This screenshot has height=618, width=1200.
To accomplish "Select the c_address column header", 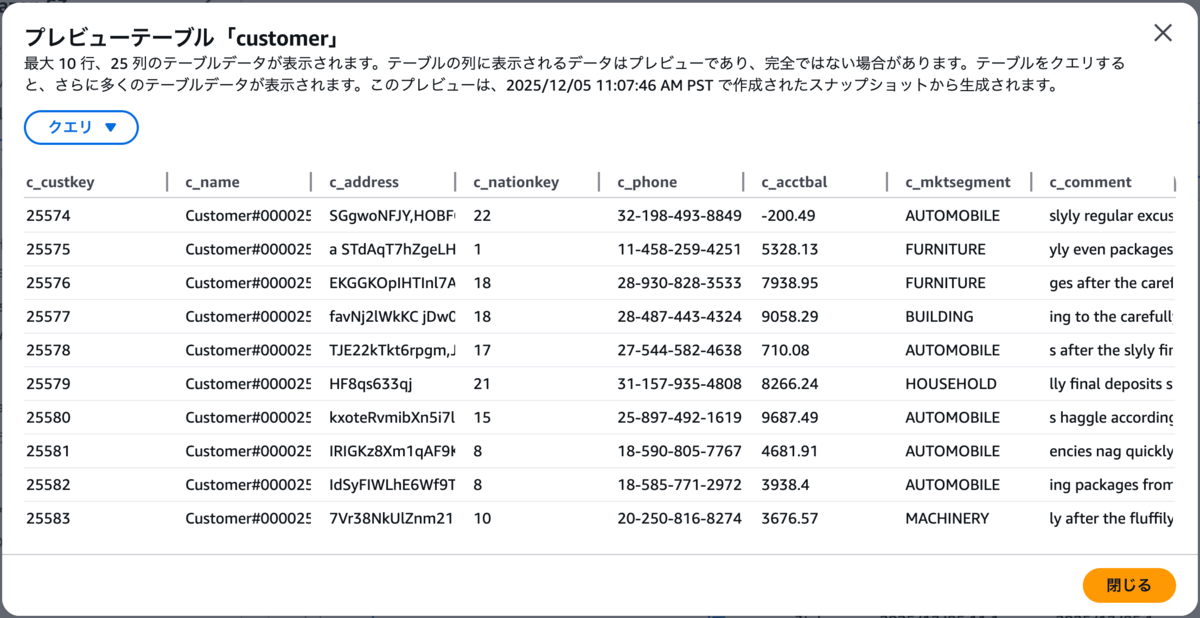I will pyautogui.click(x=364, y=182).
